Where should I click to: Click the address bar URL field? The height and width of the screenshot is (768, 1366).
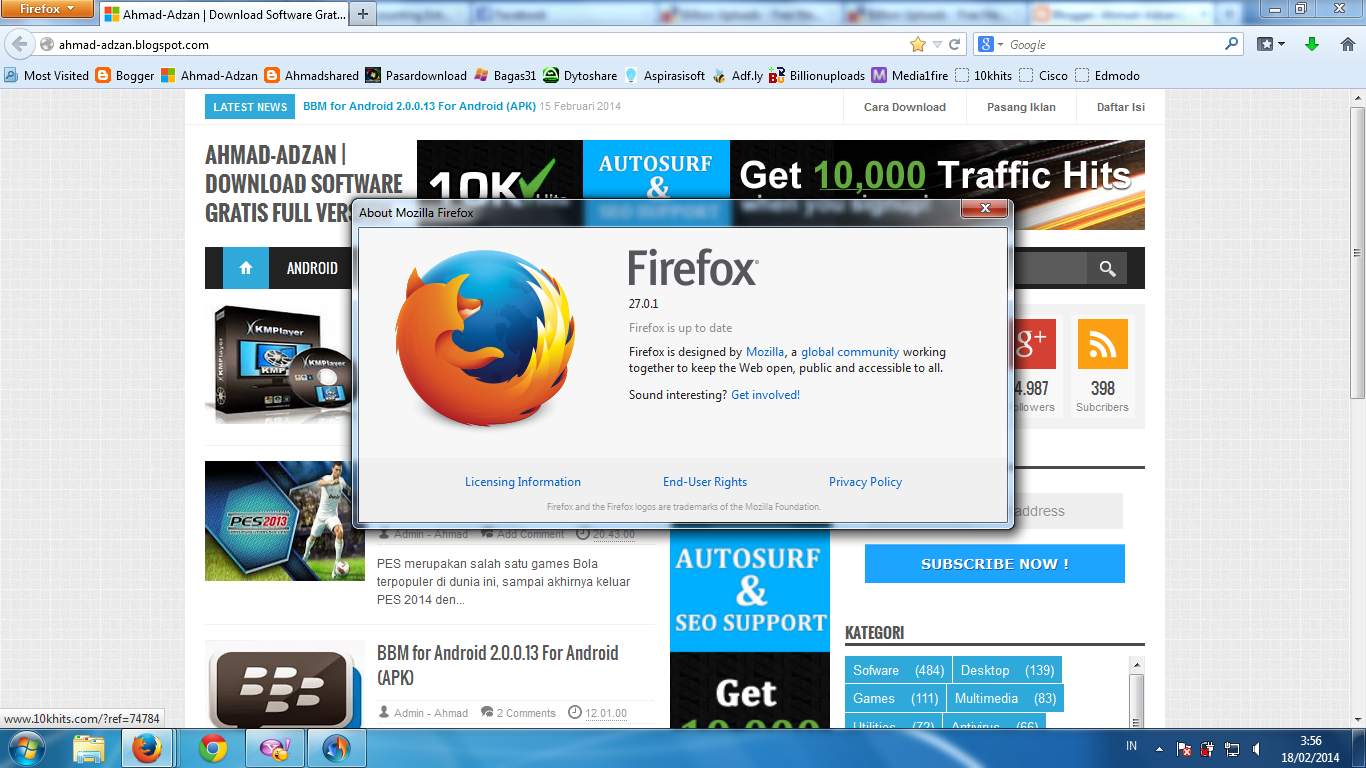coord(480,45)
